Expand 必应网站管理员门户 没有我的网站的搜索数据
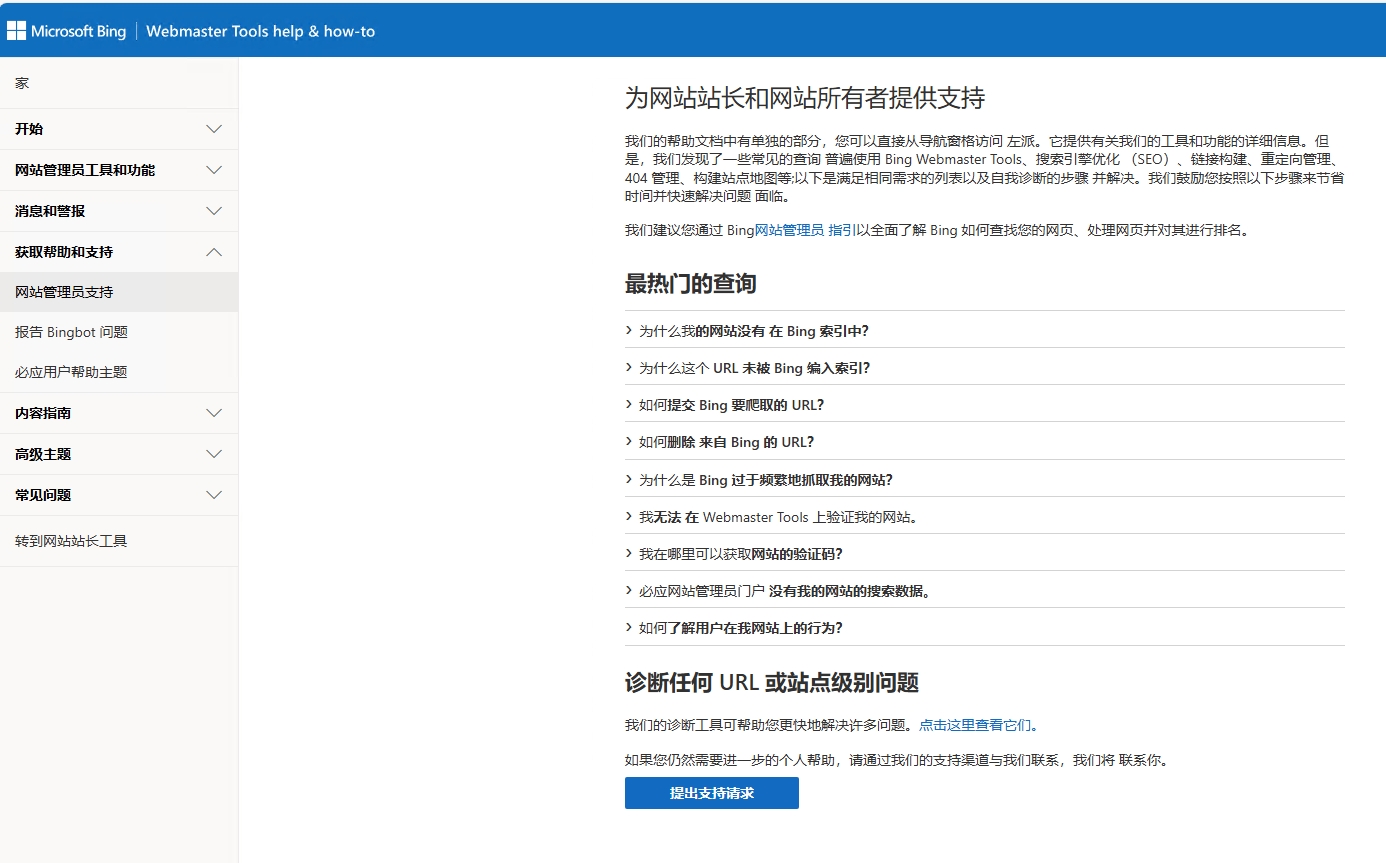This screenshot has height=863, width=1386. click(x=985, y=590)
